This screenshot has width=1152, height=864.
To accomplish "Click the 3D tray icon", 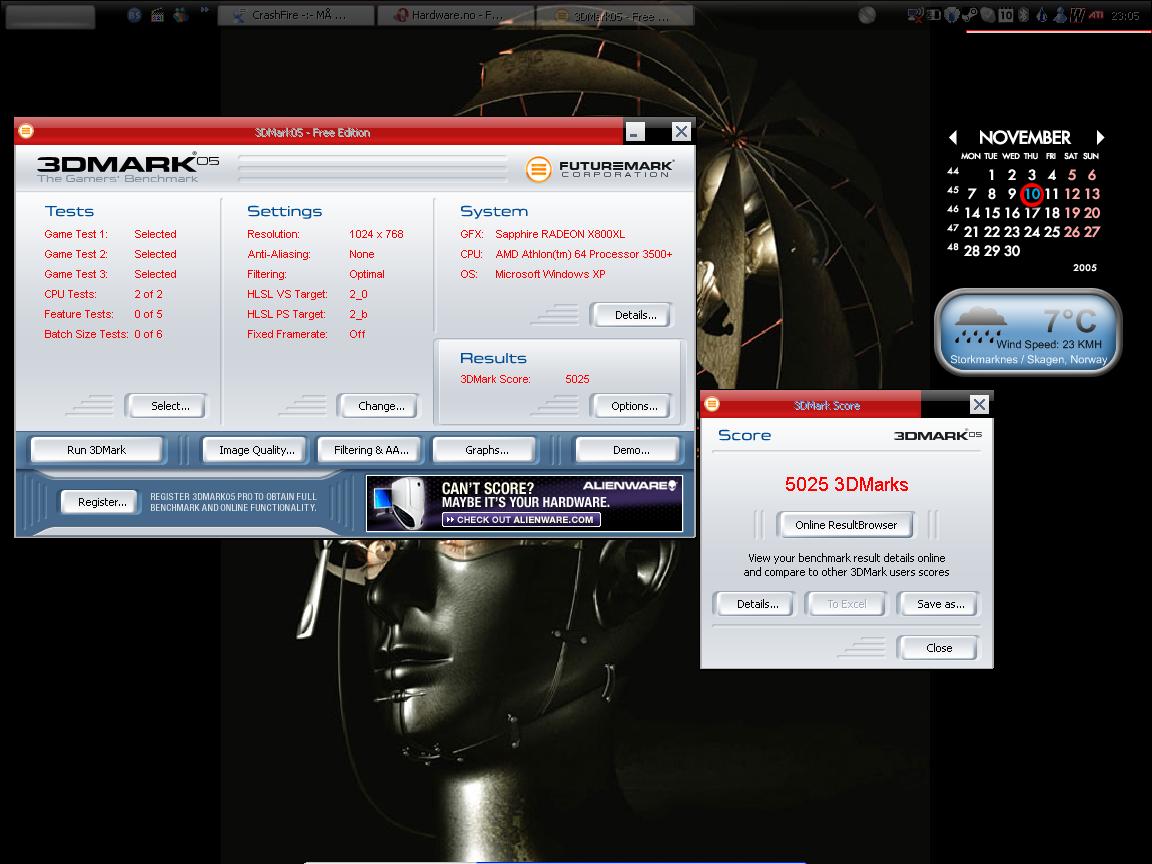I will 934,15.
